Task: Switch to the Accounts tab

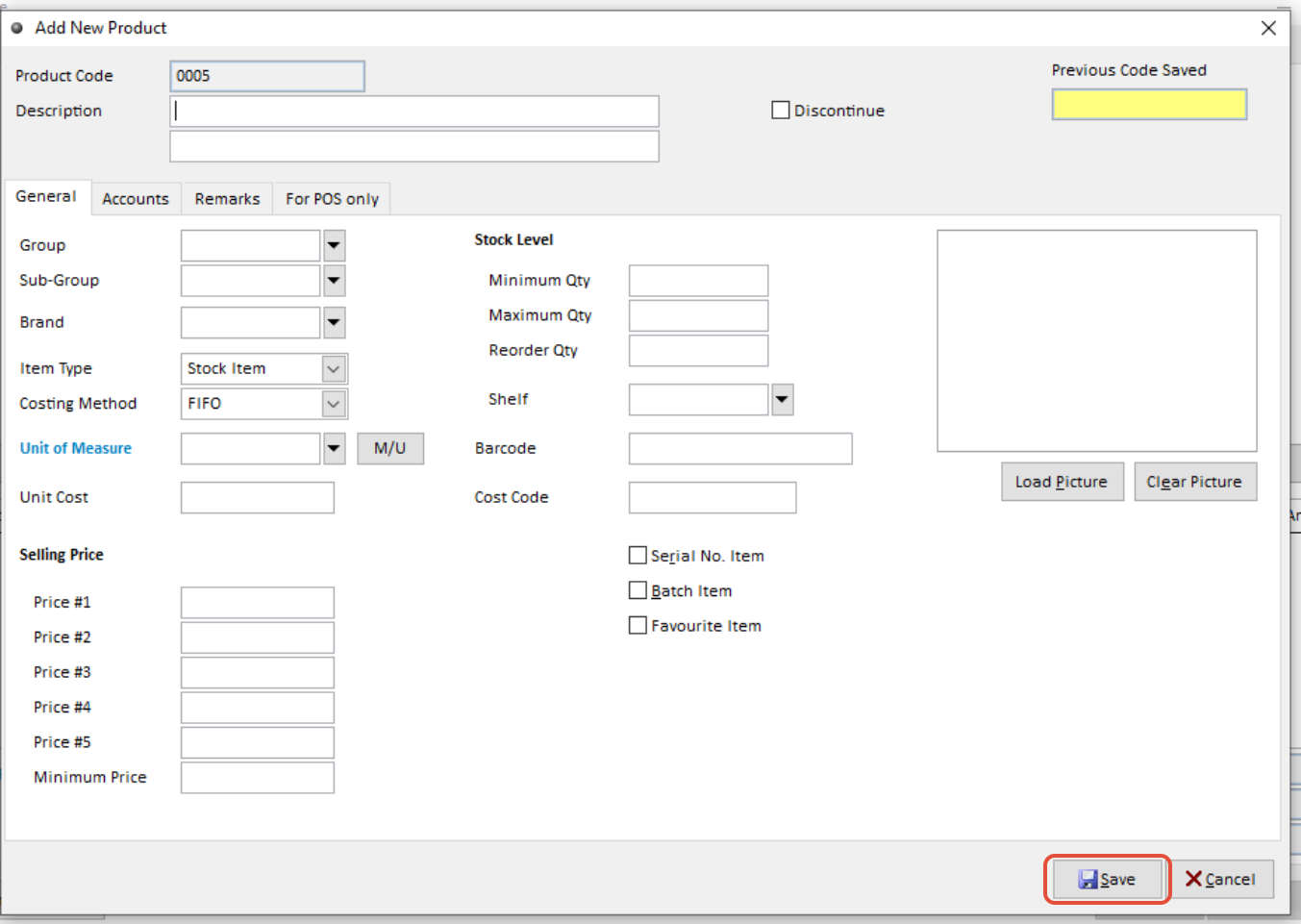Action: pos(136,199)
